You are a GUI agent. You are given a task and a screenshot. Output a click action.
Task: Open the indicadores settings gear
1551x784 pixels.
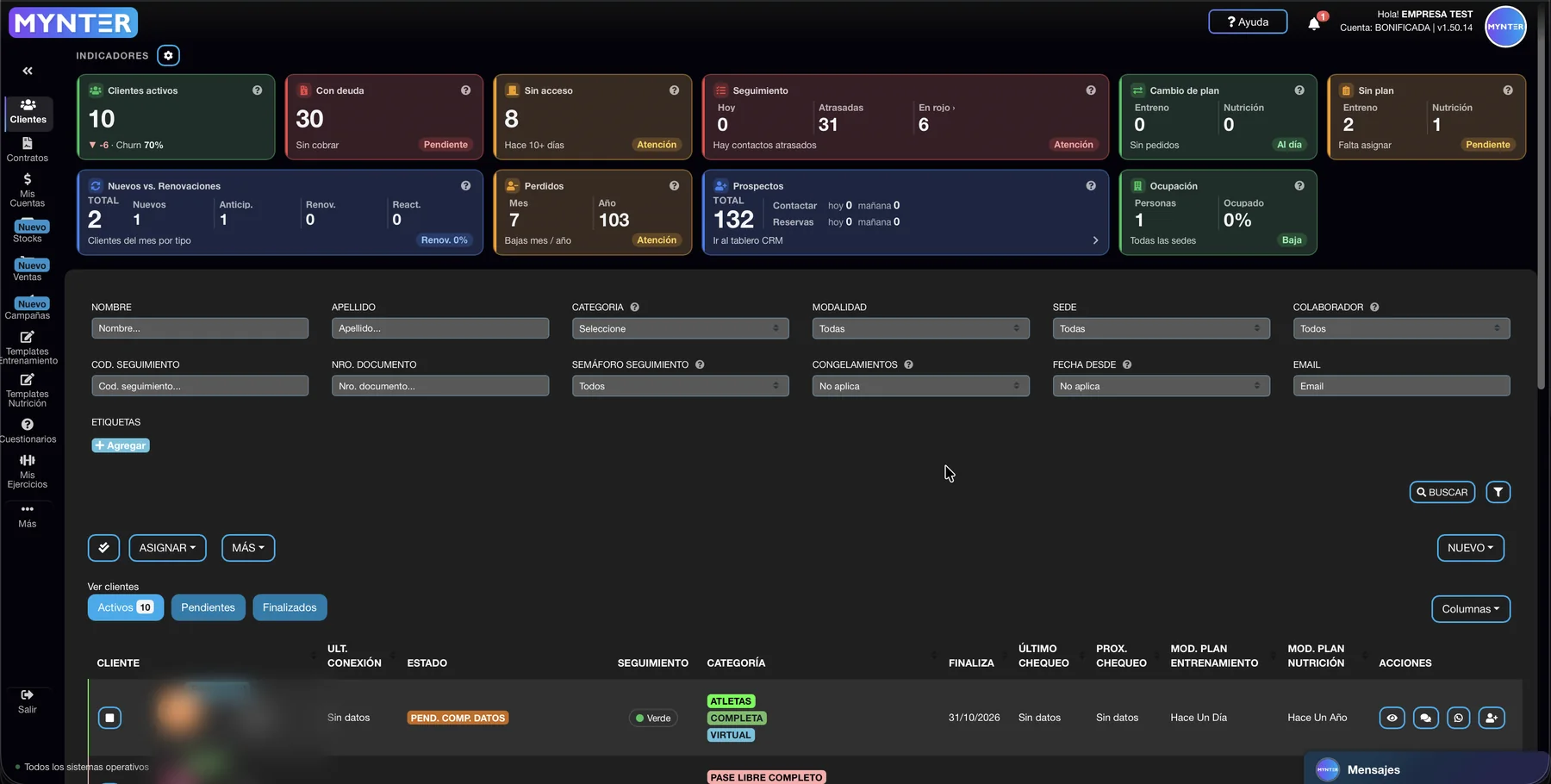tap(169, 55)
